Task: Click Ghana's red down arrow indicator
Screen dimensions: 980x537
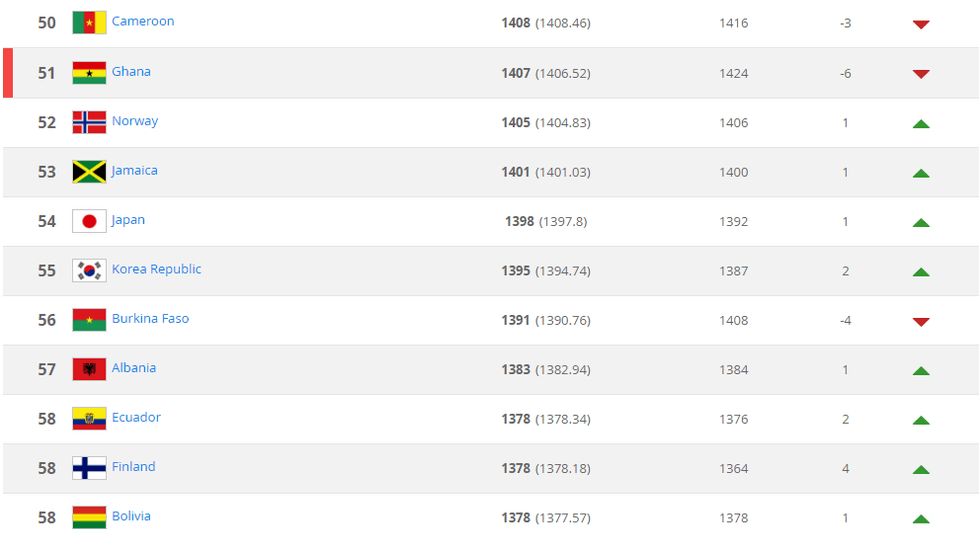Action: [x=921, y=74]
